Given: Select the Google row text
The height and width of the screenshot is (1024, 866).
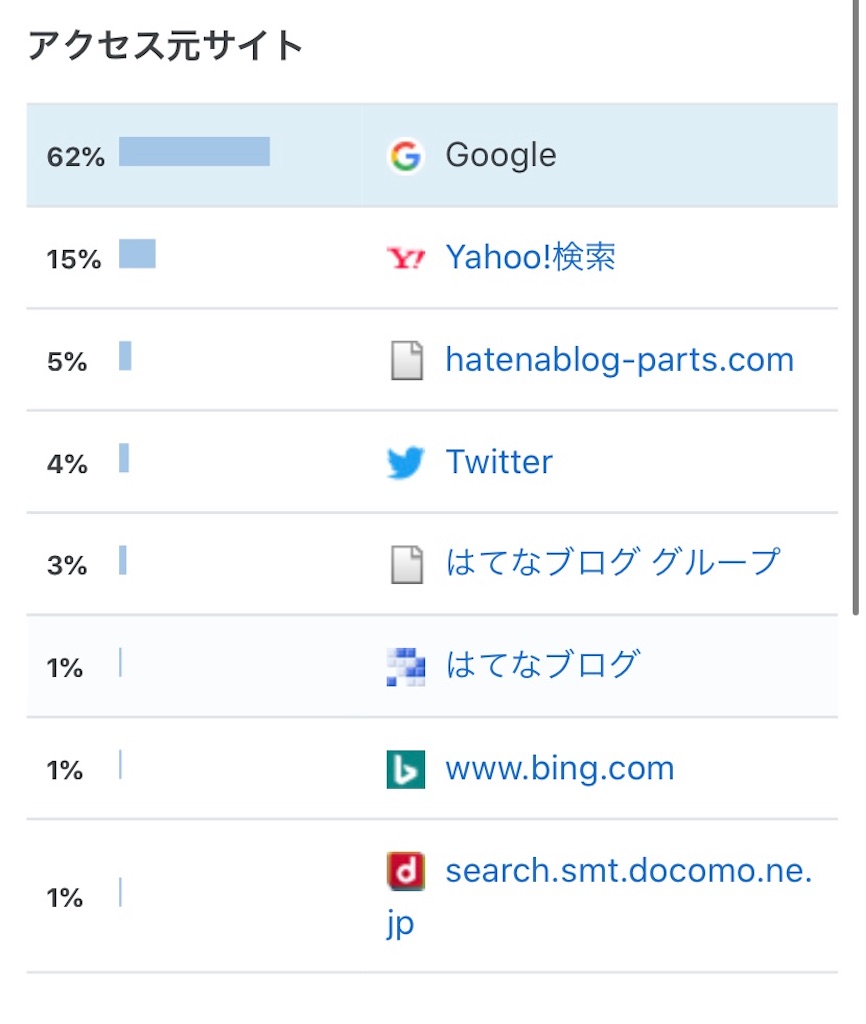Looking at the screenshot, I should tap(501, 155).
